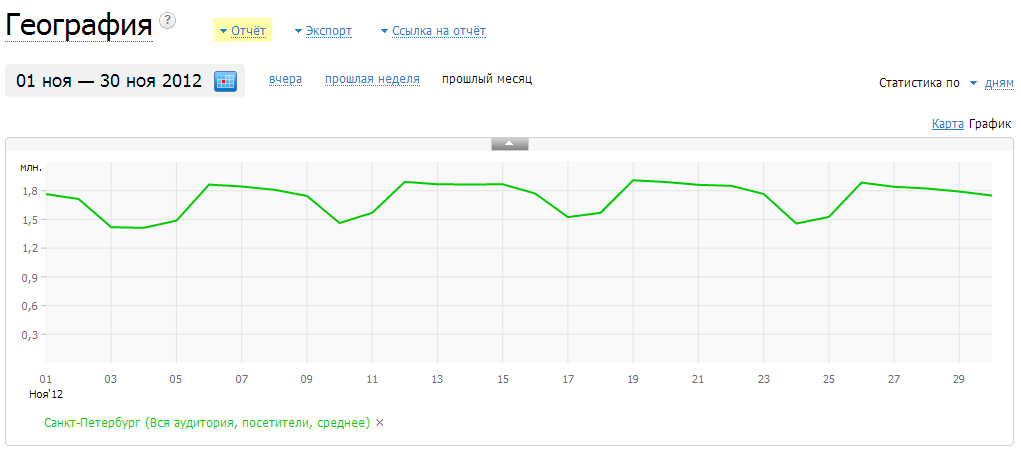Click the 29 date label on x-axis
The width and height of the screenshot is (1021, 449).
pos(959,379)
